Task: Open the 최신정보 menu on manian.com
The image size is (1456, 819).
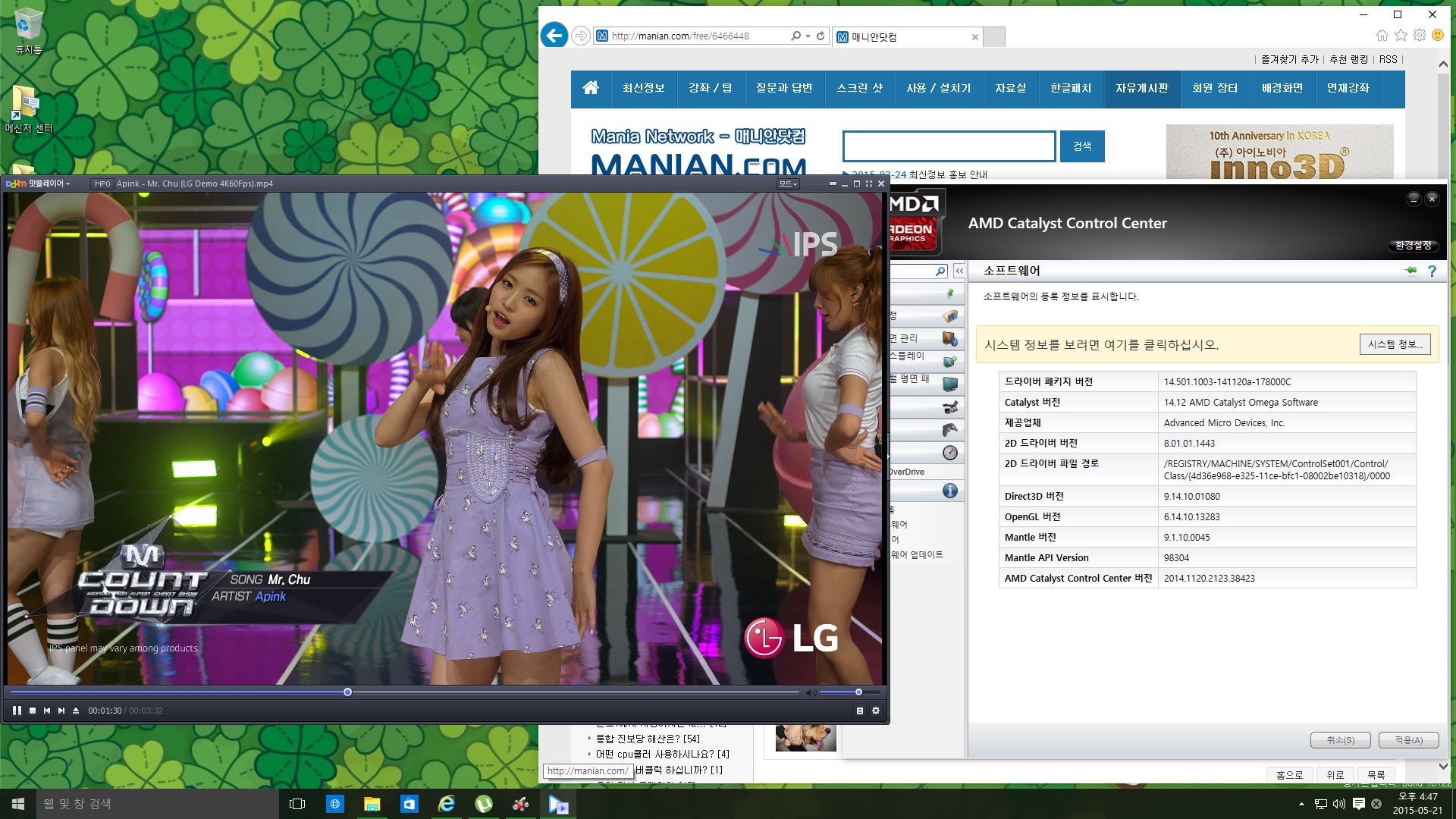Action: click(643, 89)
